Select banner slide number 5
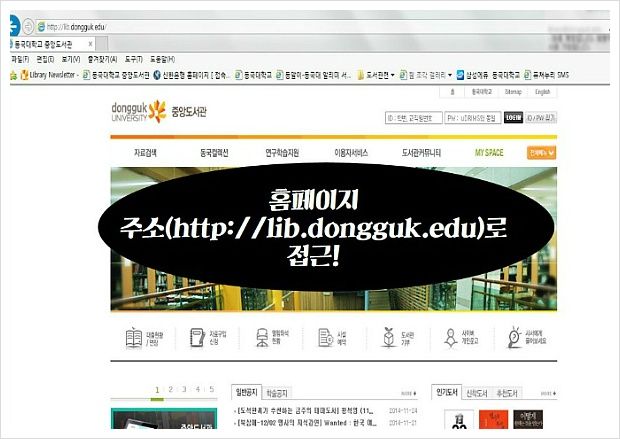The height and width of the screenshot is (439, 620). click(x=212, y=390)
